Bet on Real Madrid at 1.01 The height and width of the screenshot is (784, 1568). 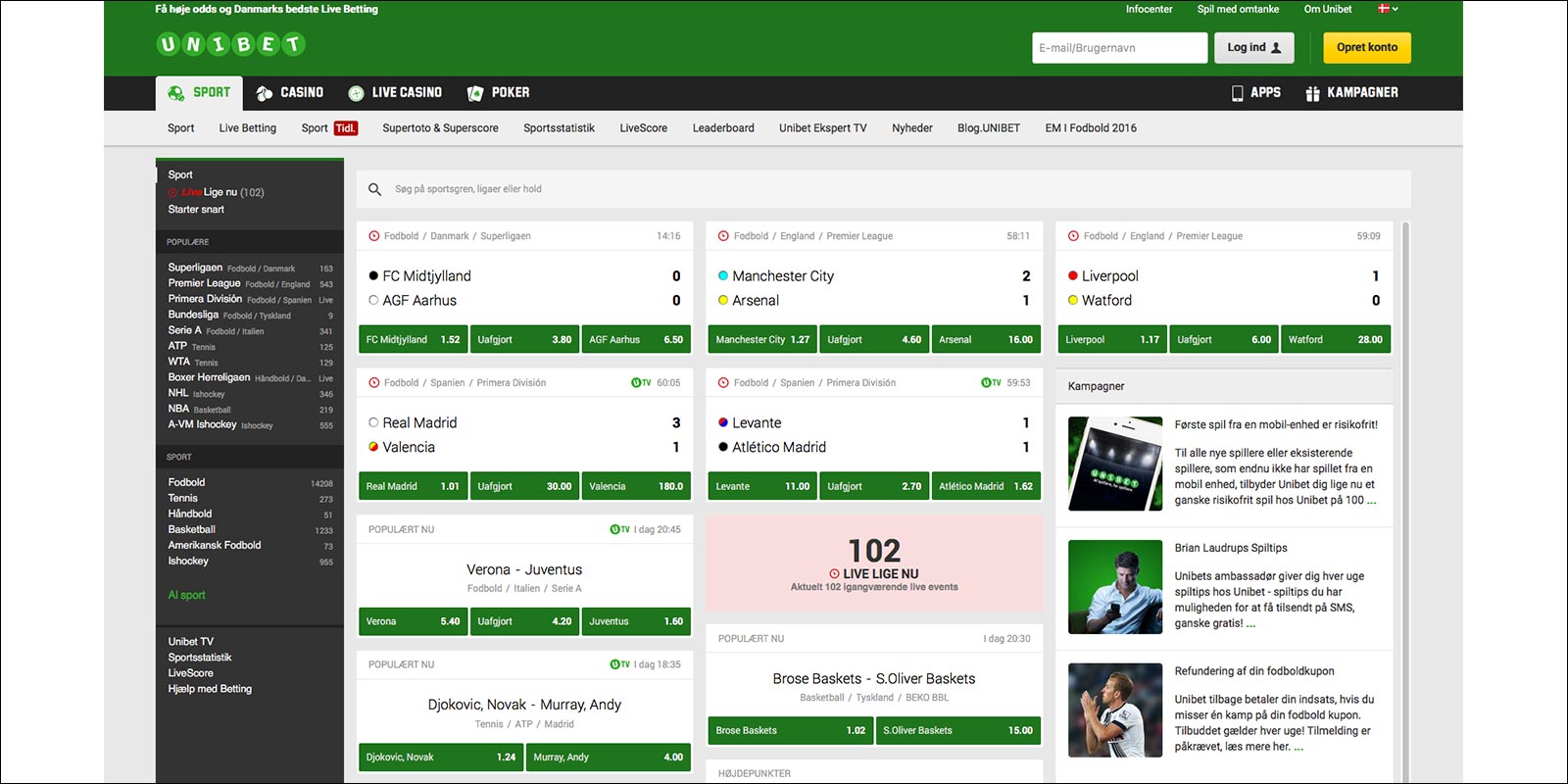(413, 487)
